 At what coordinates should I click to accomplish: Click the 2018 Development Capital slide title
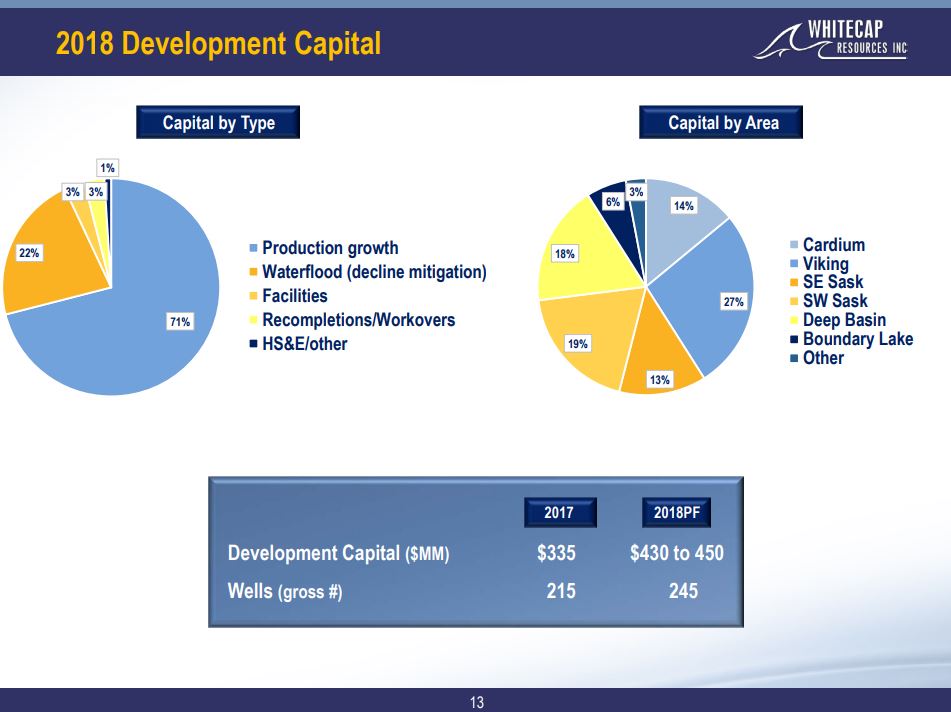click(218, 44)
